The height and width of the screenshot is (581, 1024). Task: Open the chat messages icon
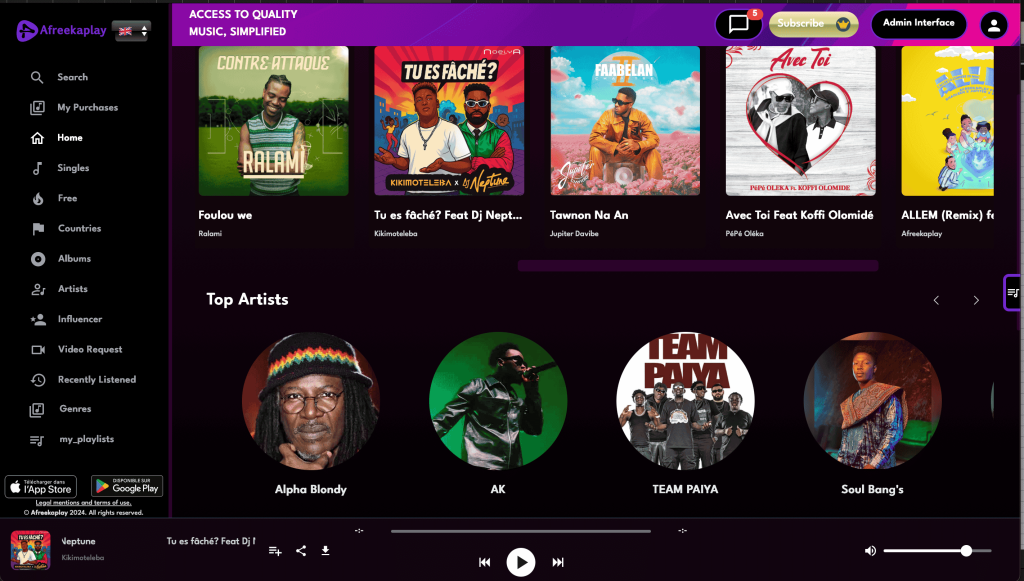pyautogui.click(x=739, y=24)
